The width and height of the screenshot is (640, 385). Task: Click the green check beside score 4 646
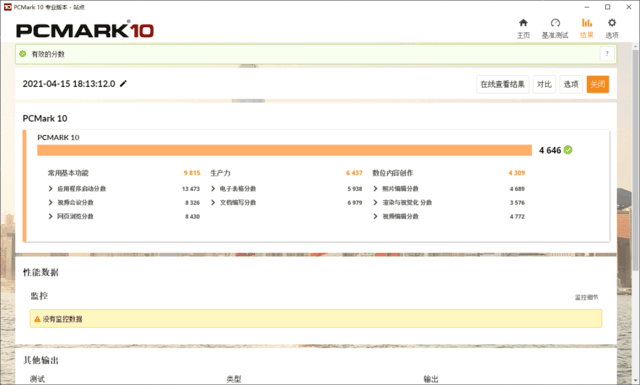point(568,150)
